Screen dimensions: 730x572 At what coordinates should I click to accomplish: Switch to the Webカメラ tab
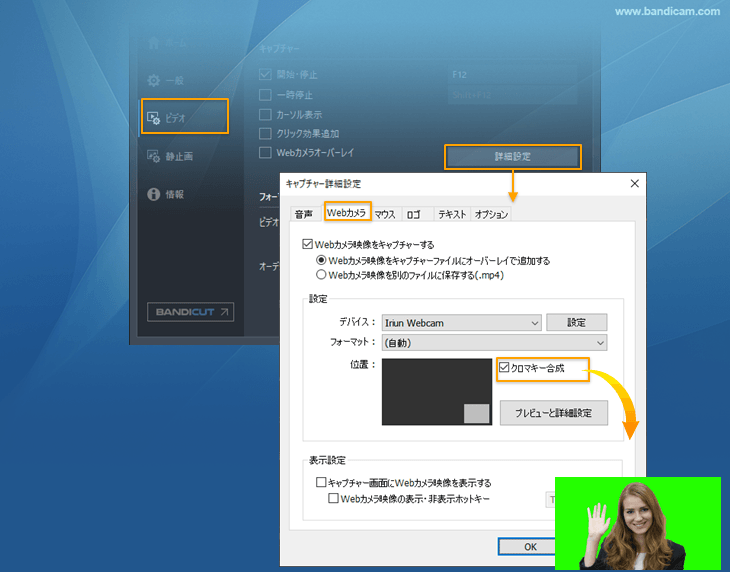(347, 213)
